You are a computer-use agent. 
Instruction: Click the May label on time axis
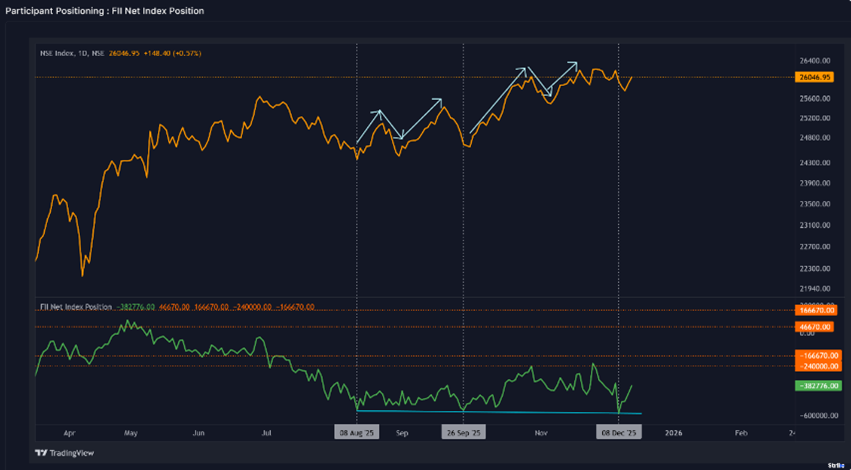(x=131, y=434)
